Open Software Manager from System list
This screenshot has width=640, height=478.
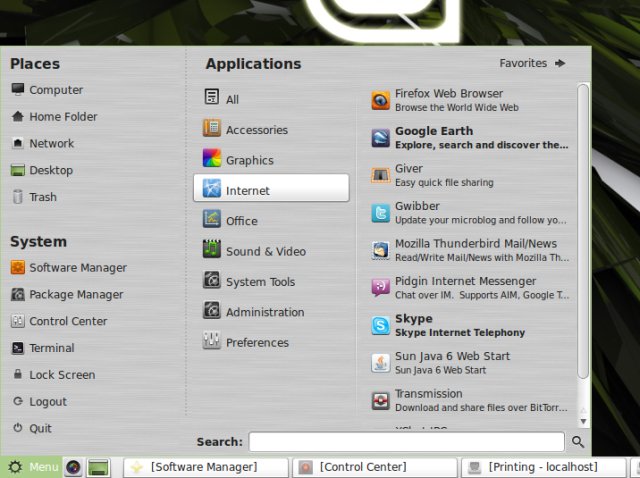tap(77, 268)
